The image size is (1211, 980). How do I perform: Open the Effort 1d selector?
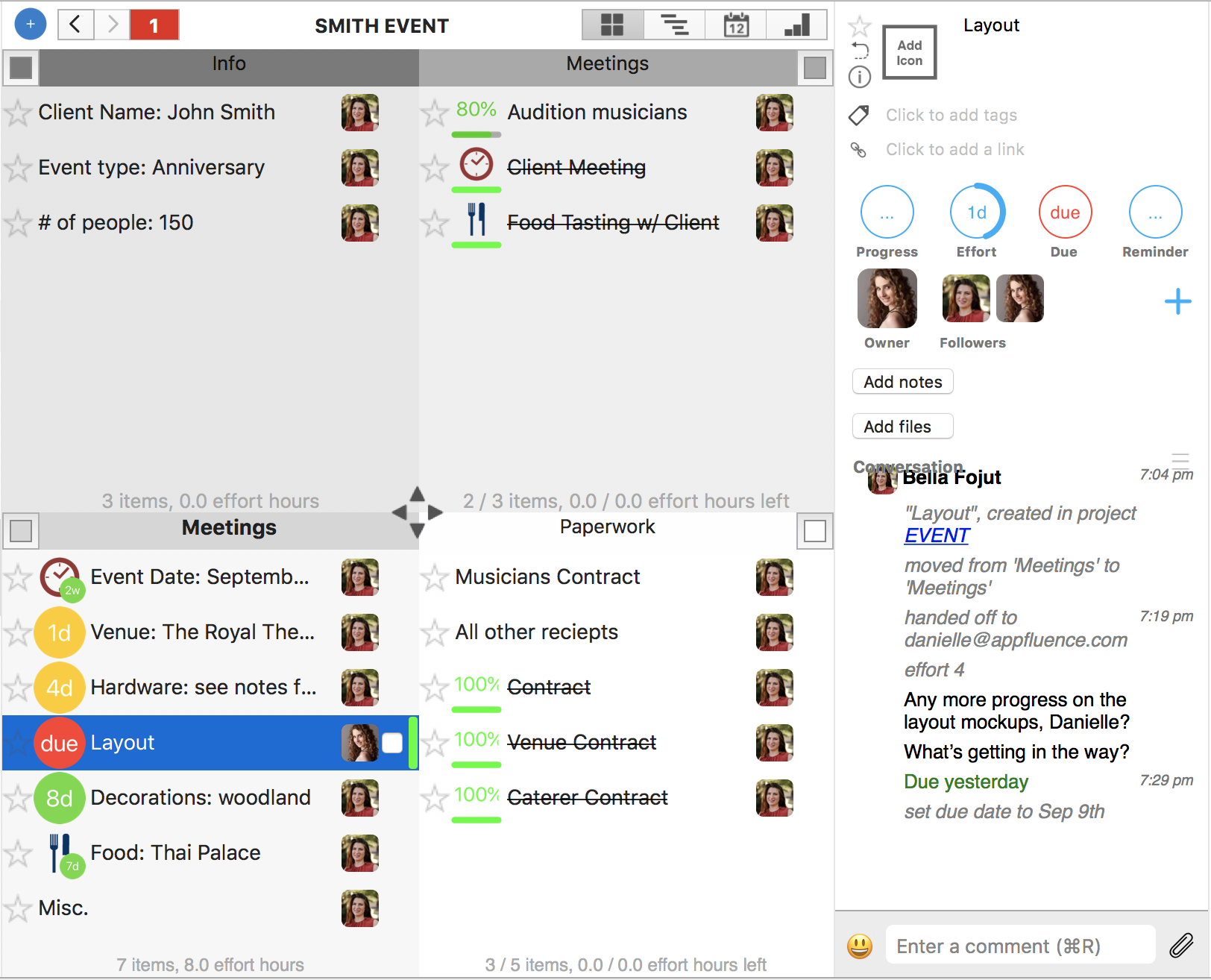tap(977, 213)
